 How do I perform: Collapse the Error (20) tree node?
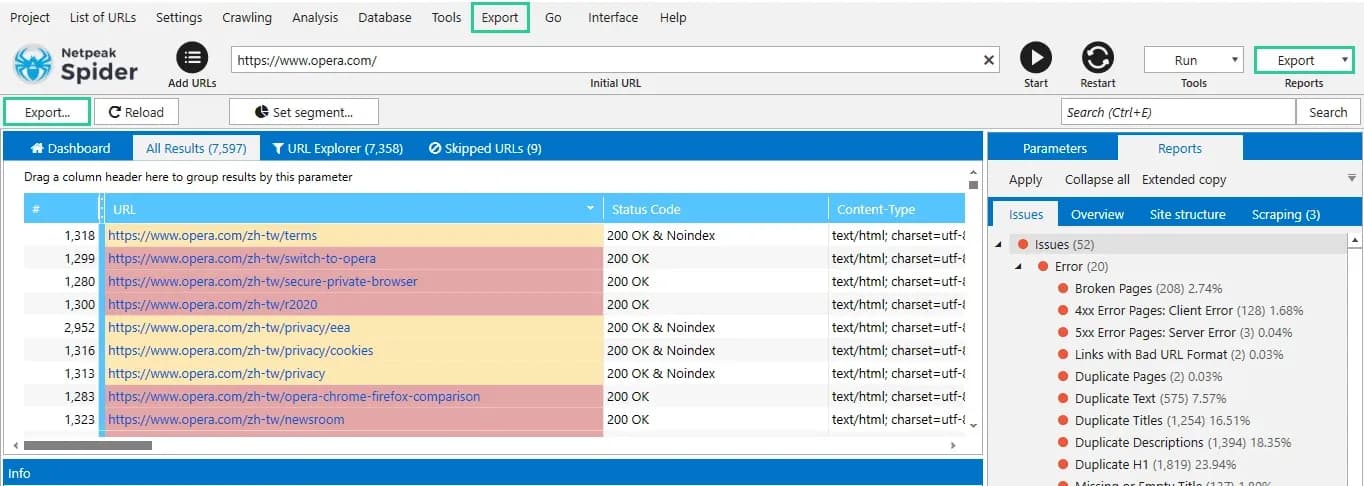point(1019,266)
